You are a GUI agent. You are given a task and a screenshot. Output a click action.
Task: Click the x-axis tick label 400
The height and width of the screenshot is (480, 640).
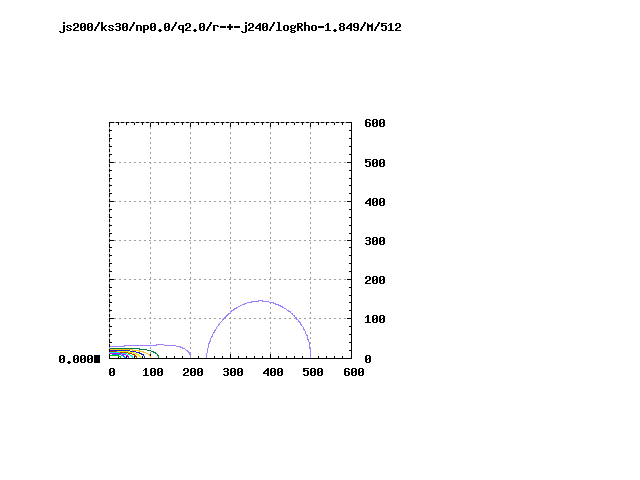coord(273,372)
